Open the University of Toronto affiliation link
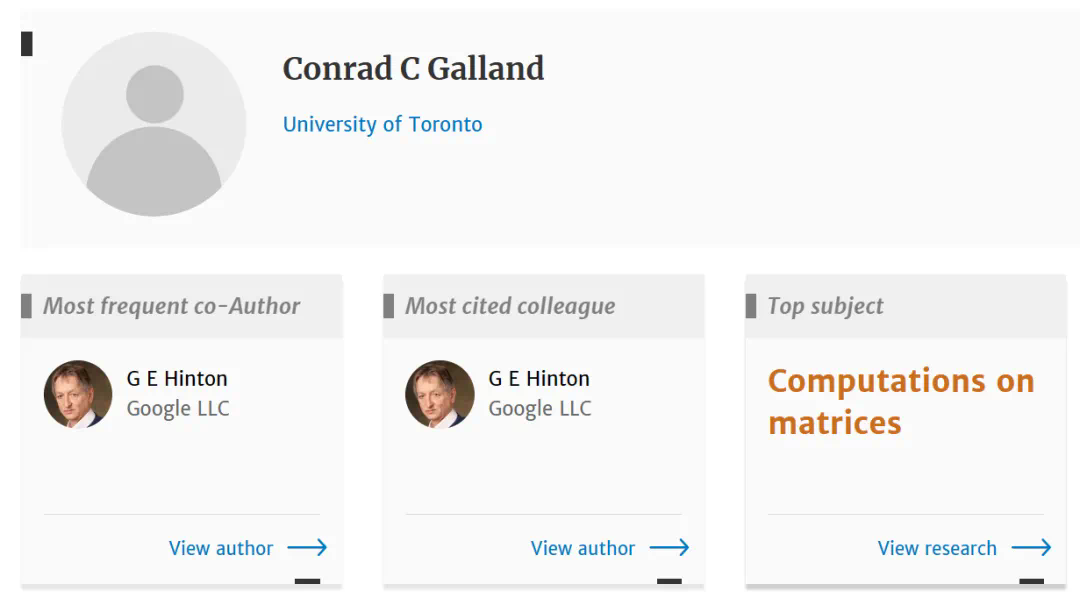 coord(382,125)
